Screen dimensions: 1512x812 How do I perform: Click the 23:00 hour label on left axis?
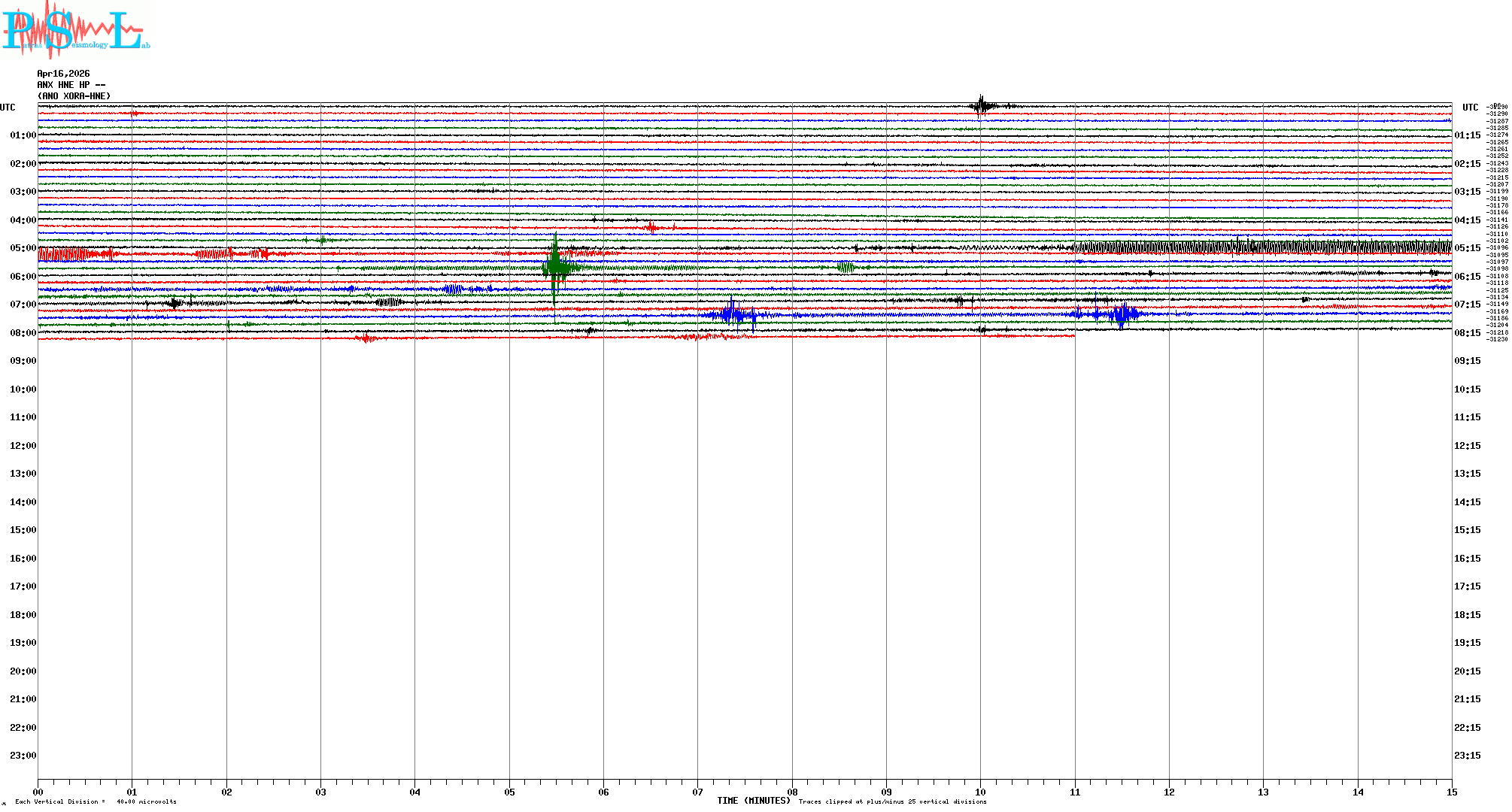click(23, 756)
